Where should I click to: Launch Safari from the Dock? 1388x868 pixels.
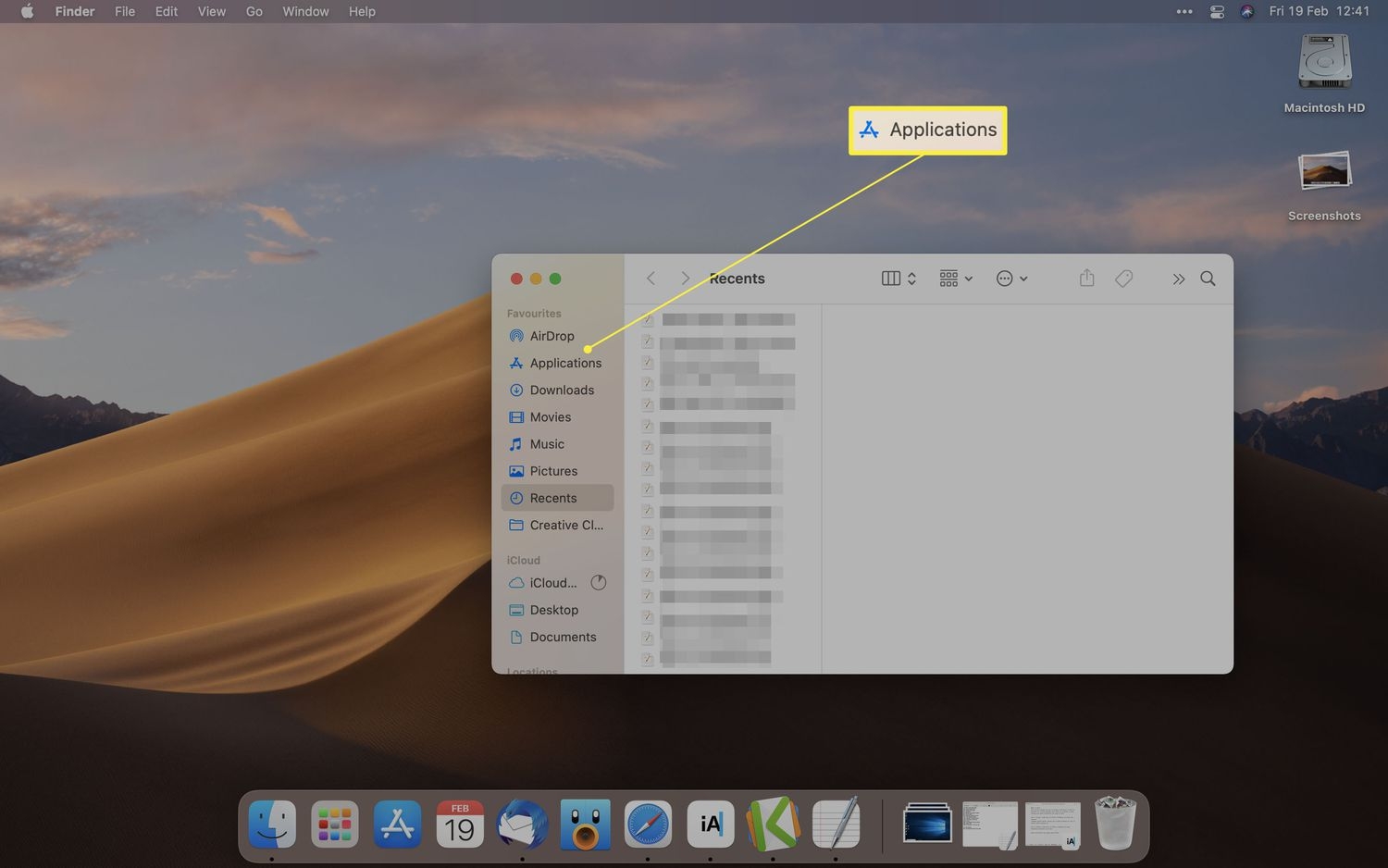pyautogui.click(x=648, y=824)
